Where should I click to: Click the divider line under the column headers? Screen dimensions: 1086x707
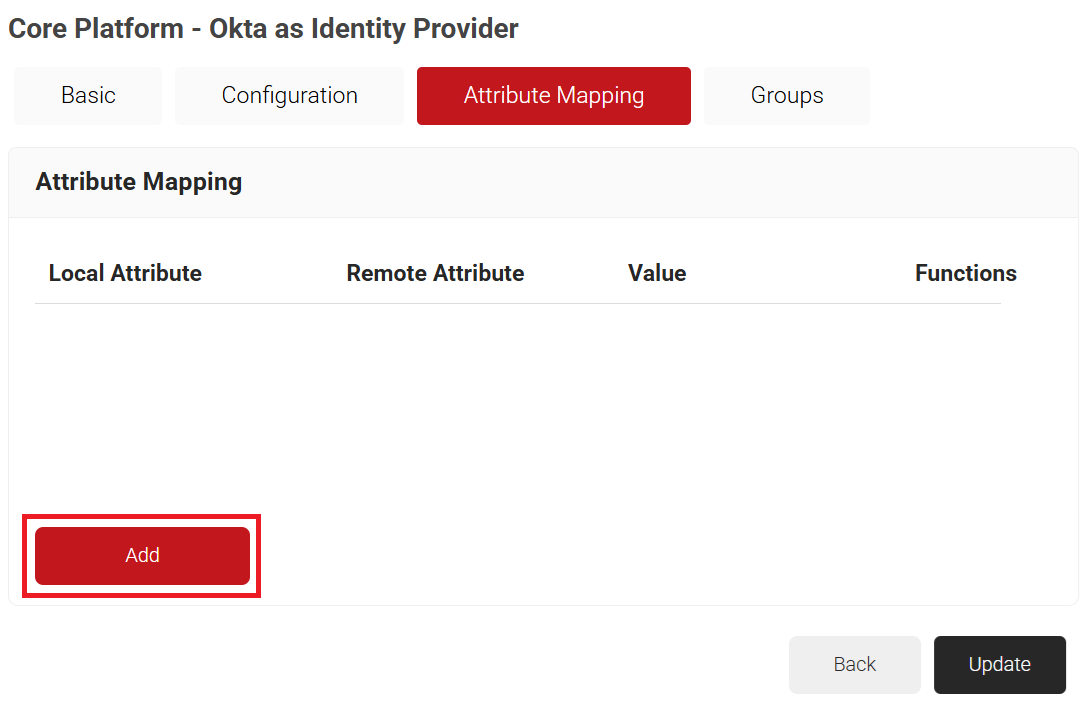518,303
